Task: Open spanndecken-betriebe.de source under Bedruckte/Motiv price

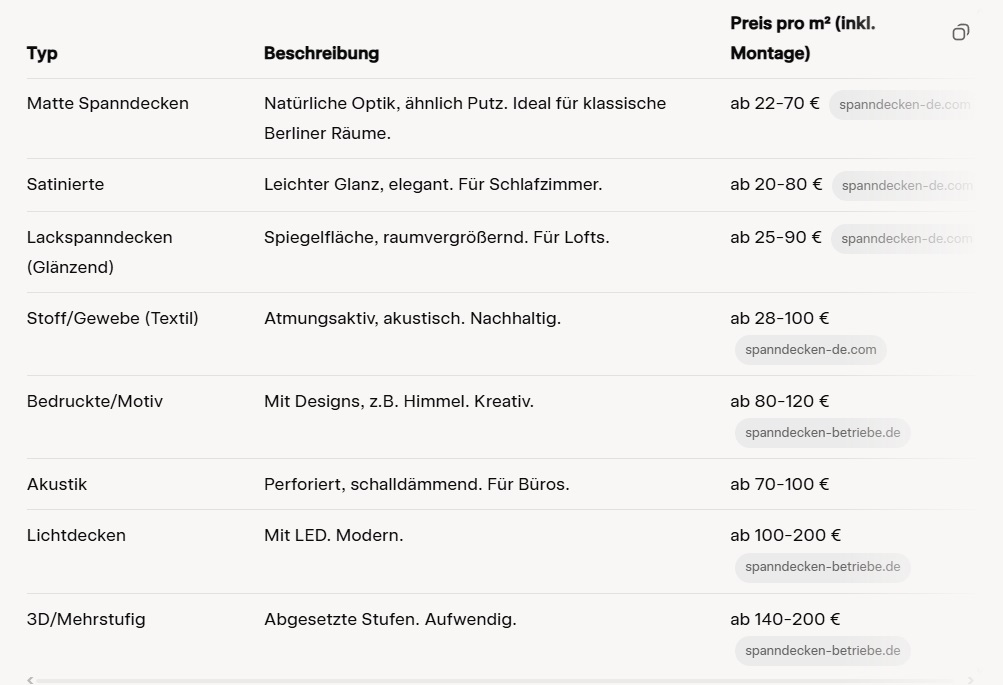Action: (822, 433)
